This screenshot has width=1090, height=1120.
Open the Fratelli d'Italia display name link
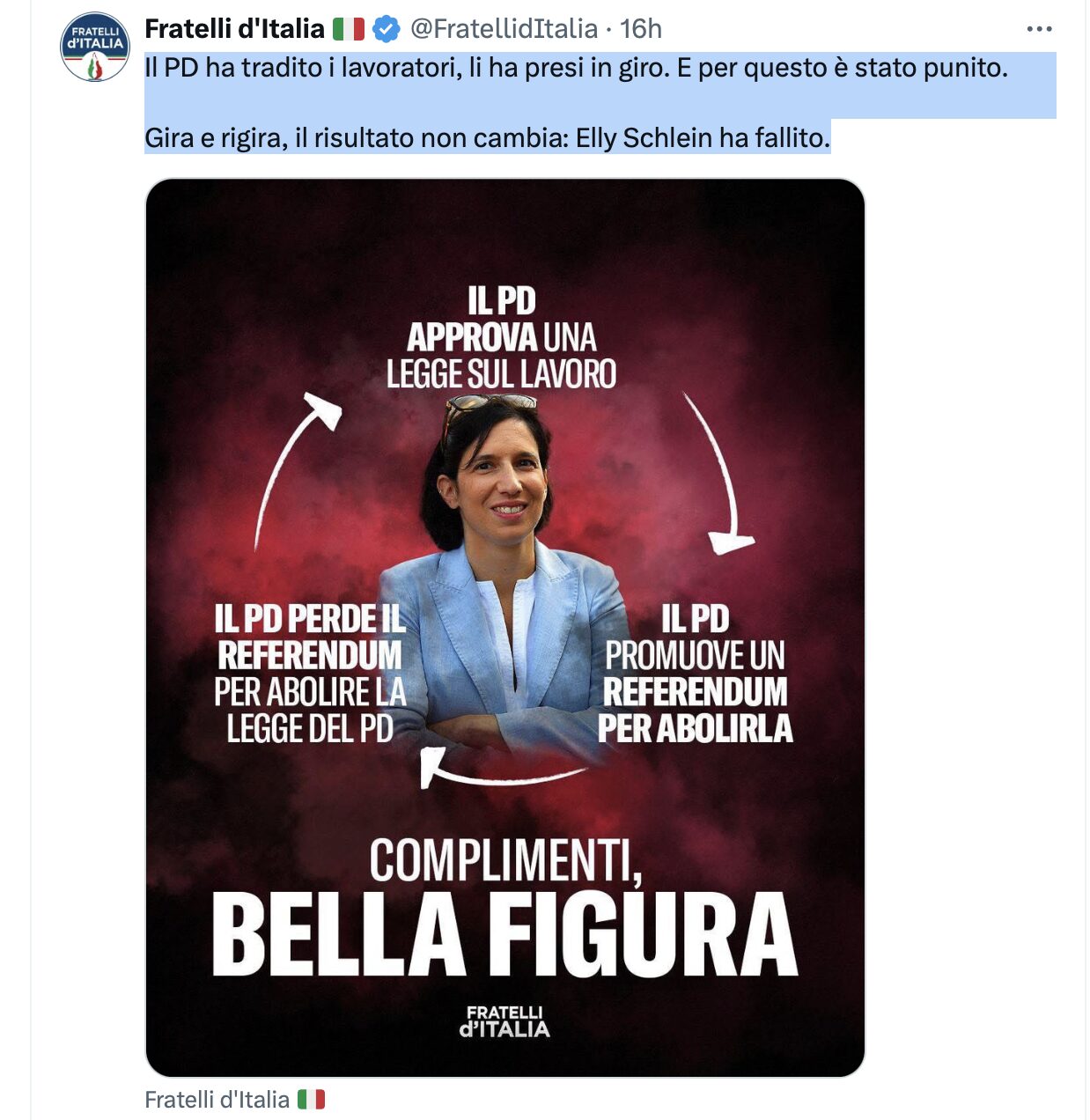click(x=234, y=29)
